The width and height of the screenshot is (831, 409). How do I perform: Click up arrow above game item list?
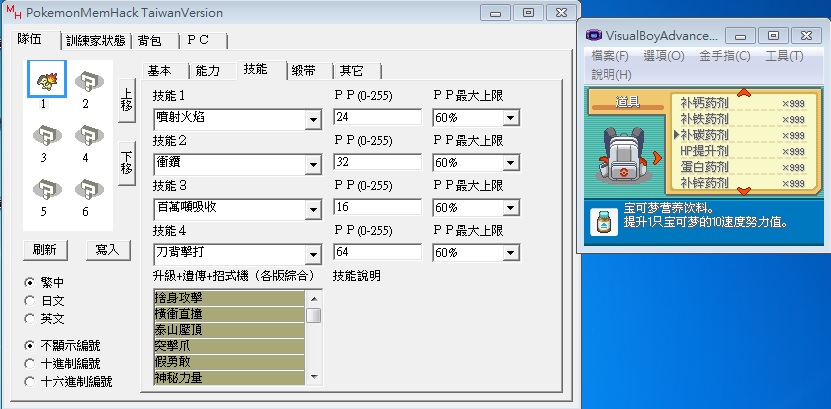click(x=744, y=93)
